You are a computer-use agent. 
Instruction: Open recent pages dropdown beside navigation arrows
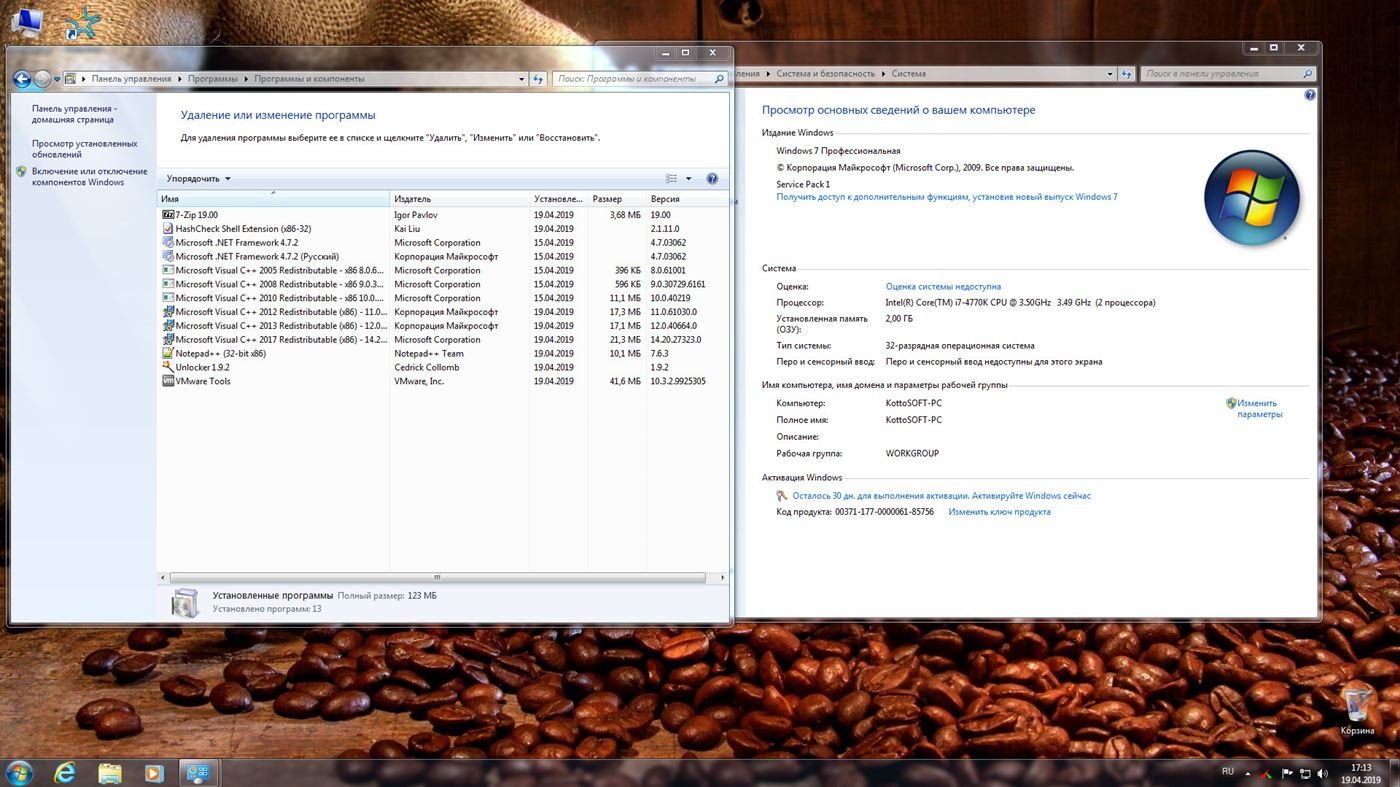pyautogui.click(x=57, y=79)
